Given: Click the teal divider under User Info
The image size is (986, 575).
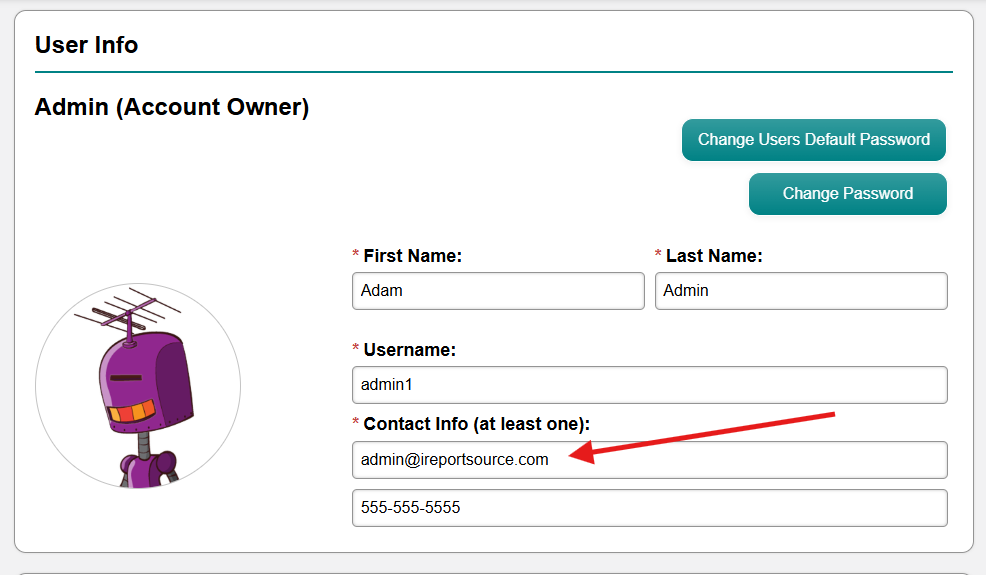Looking at the screenshot, I should [494, 72].
